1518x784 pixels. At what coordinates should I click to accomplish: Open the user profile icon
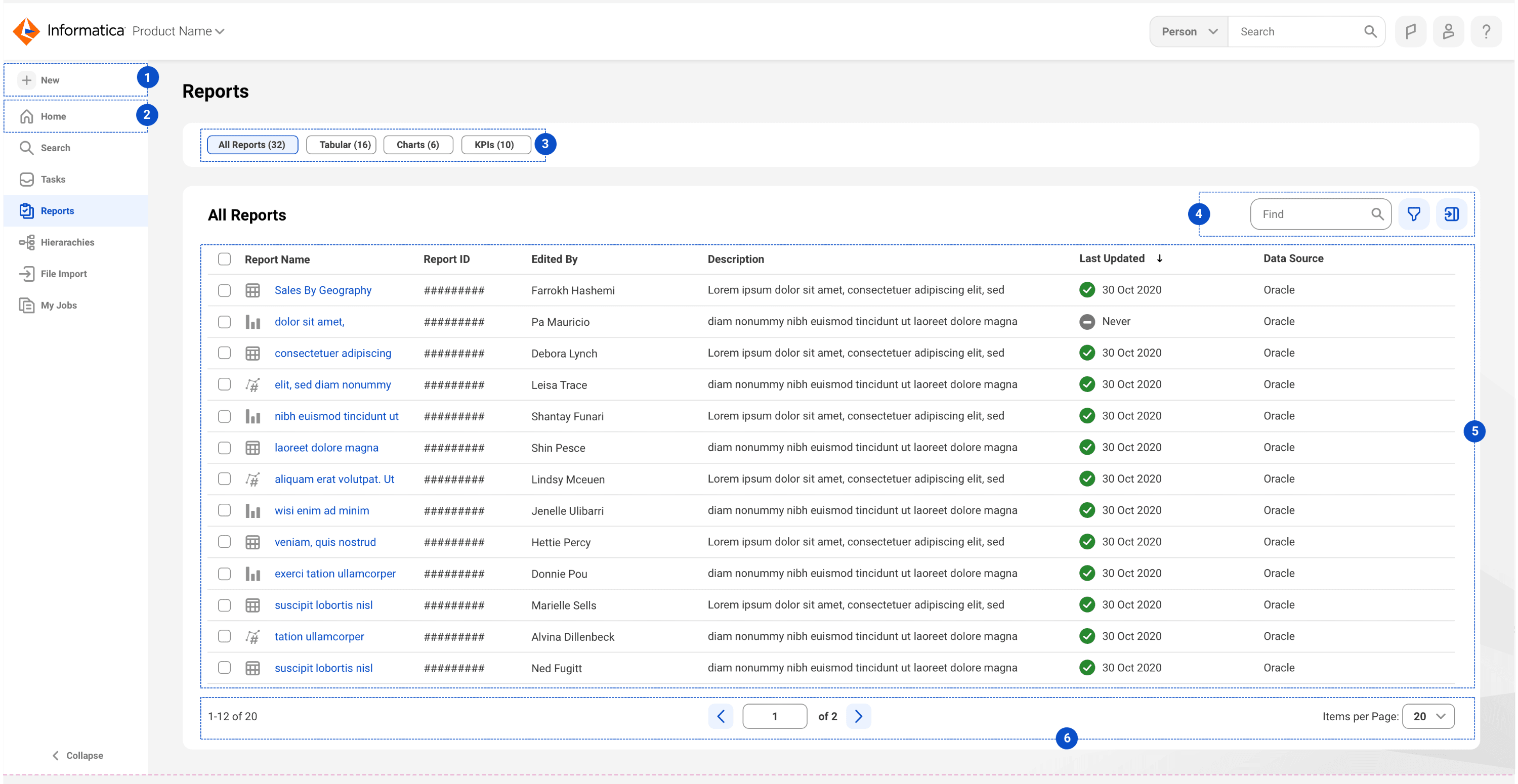tap(1448, 31)
